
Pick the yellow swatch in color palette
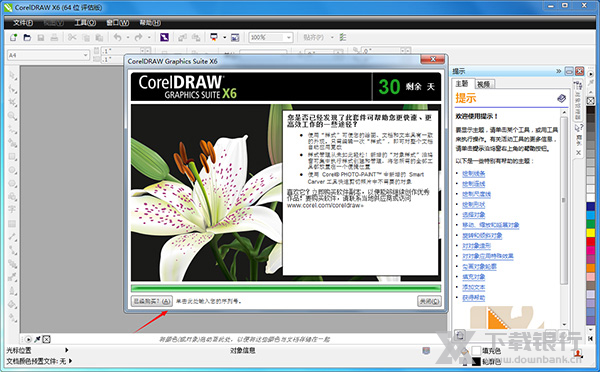point(591,232)
